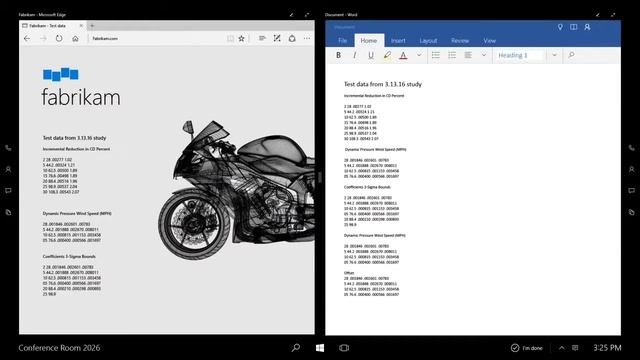Open the Share person icon in Word
The height and width of the screenshot is (360, 640).
pyautogui.click(x=587, y=27)
